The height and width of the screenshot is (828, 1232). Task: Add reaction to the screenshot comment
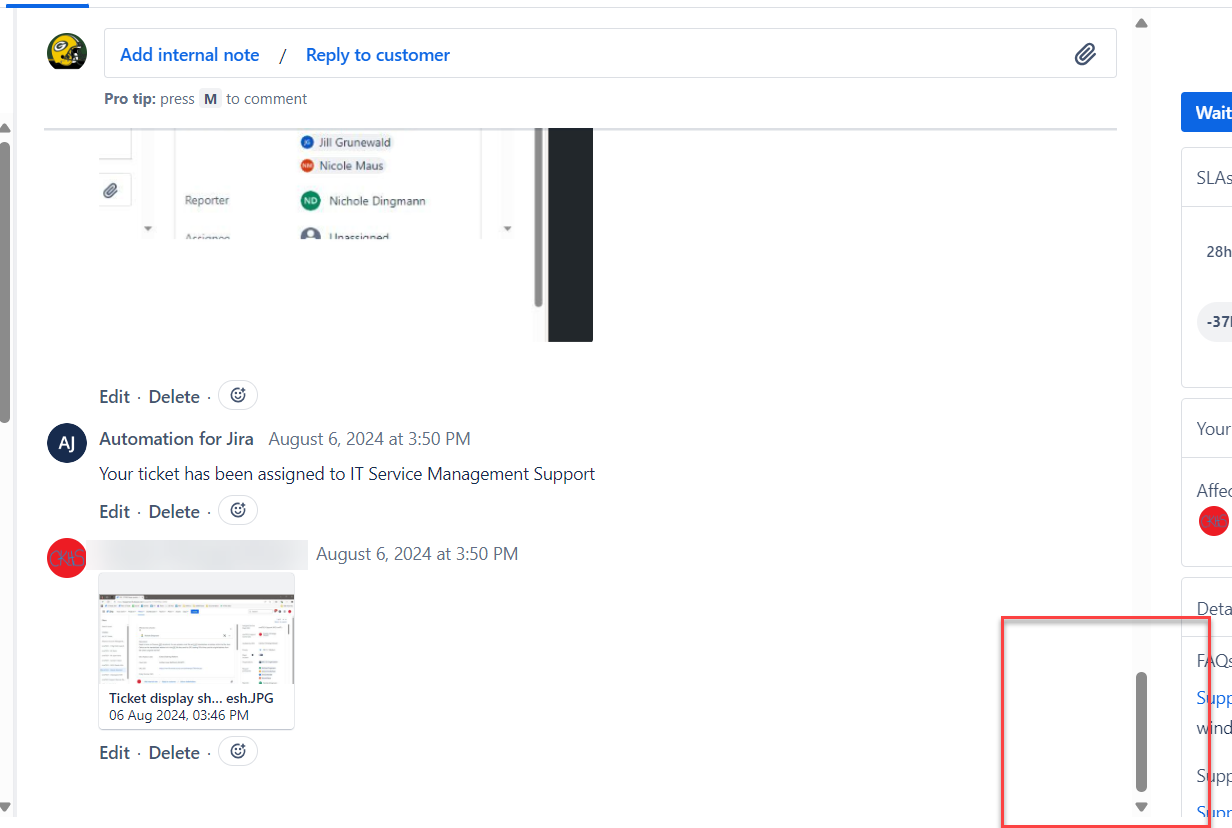pos(238,395)
